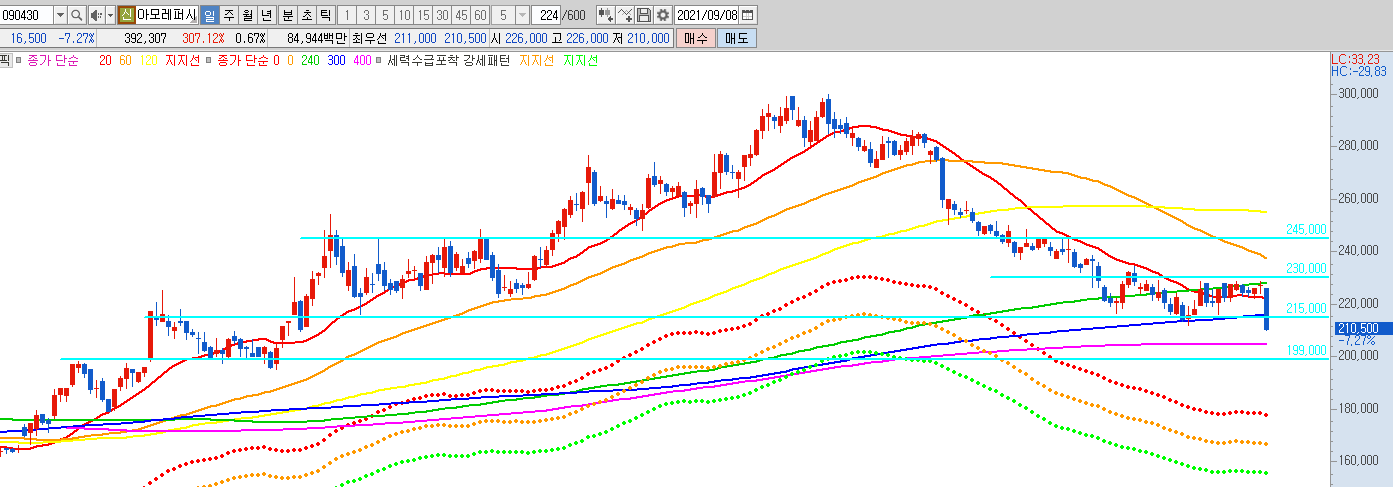Click the 아모레퍼시 stock name box
Image resolution: width=1393 pixels, height=487 pixels.
pyautogui.click(x=167, y=15)
